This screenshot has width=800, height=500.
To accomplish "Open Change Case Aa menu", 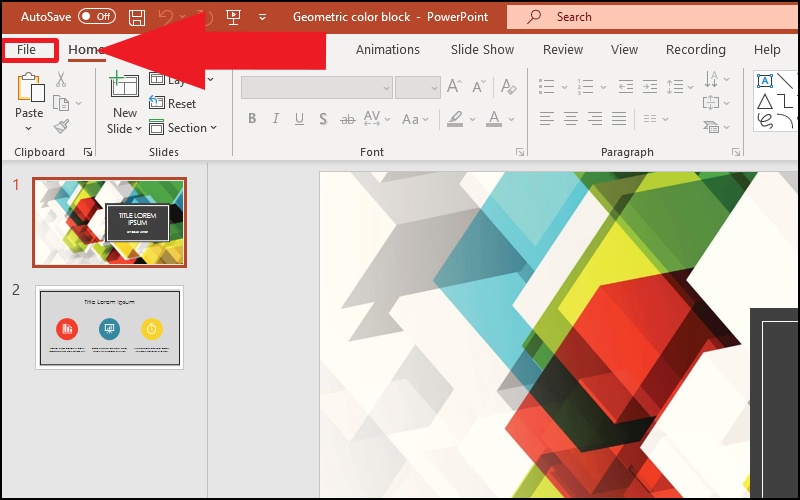I will [415, 119].
